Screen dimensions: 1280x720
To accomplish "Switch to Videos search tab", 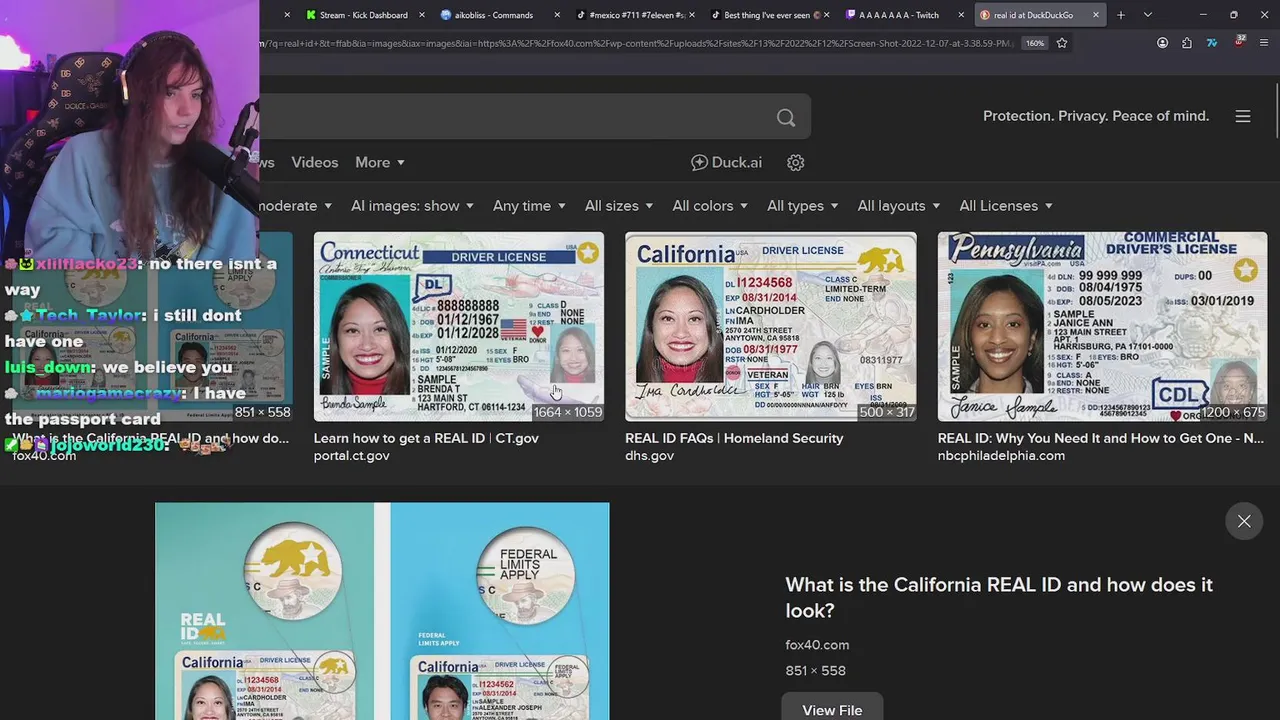I will coord(315,162).
